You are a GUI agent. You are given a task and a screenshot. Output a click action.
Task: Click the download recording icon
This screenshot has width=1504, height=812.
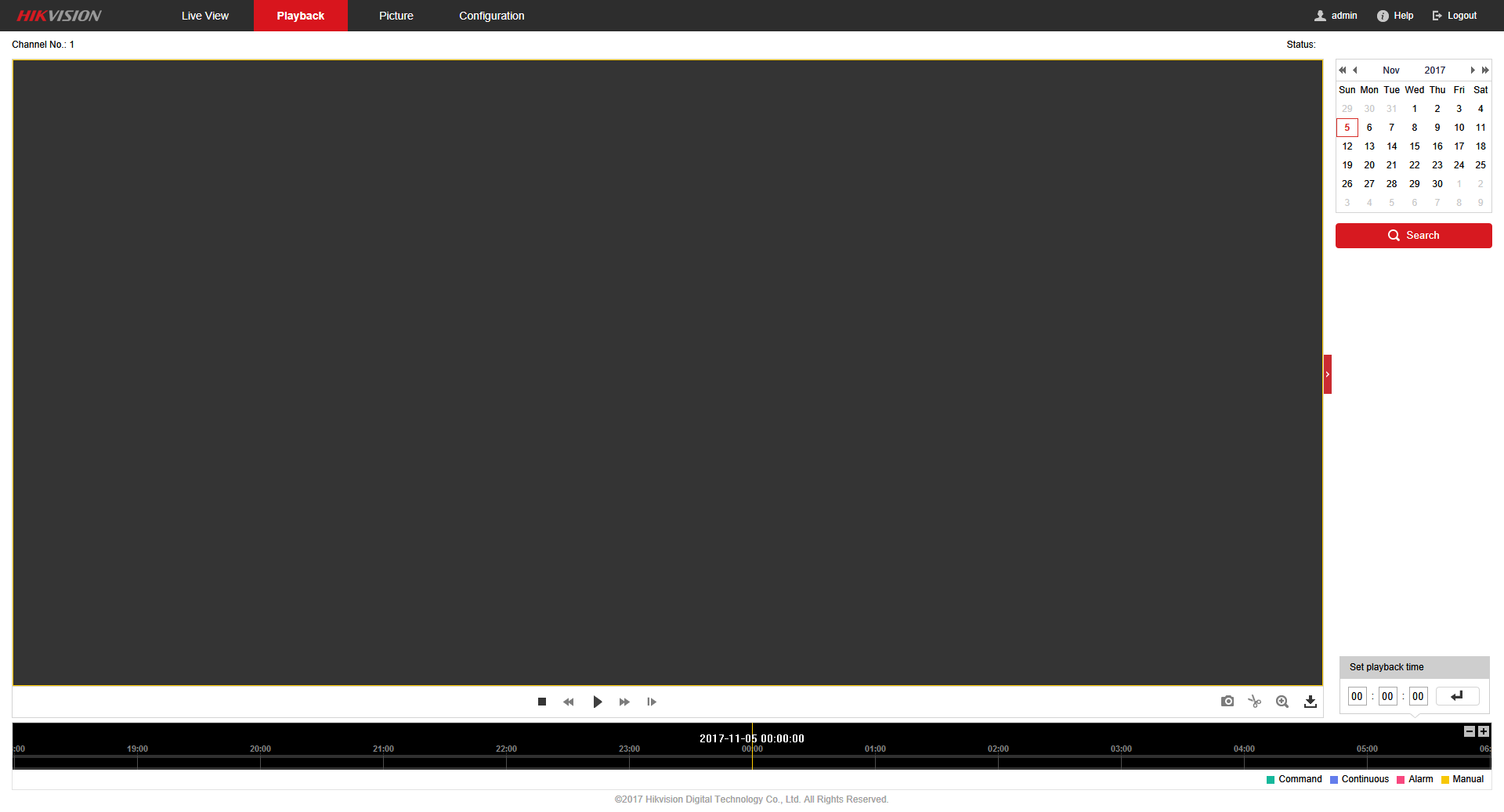pos(1310,702)
